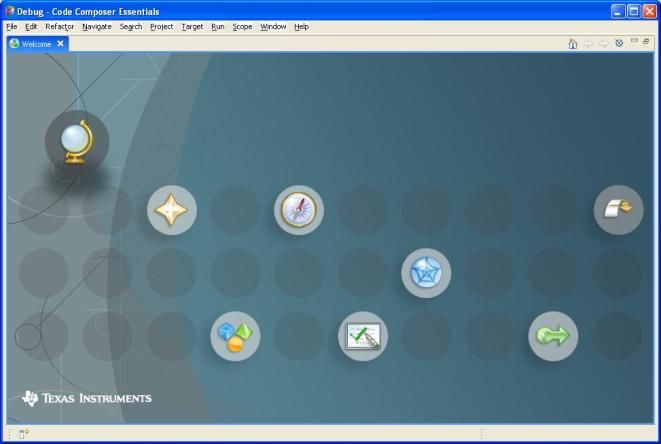This screenshot has width=661, height=444.
Task: Open the Navigate menu
Action: [x=97, y=27]
